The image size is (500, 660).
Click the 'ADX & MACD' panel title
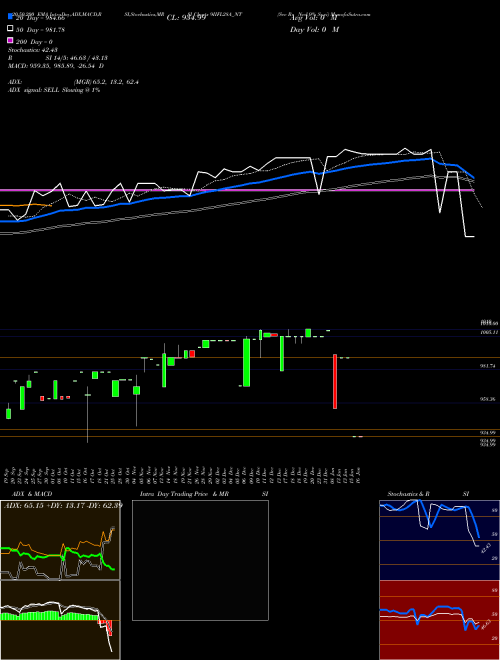32,494
